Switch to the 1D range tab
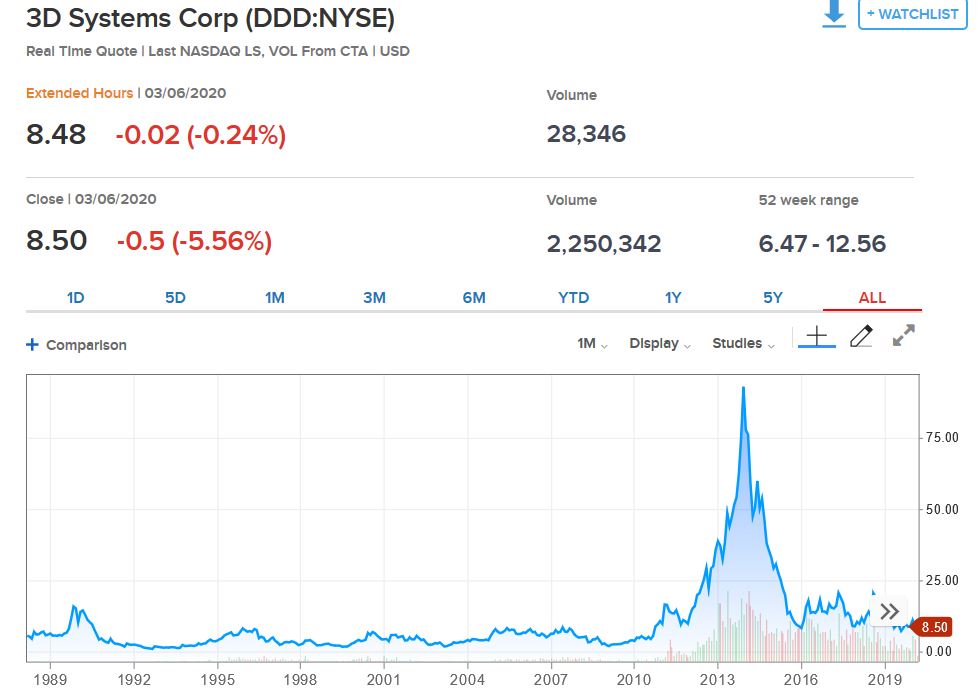Viewport: 978px width, 689px height. tap(76, 298)
